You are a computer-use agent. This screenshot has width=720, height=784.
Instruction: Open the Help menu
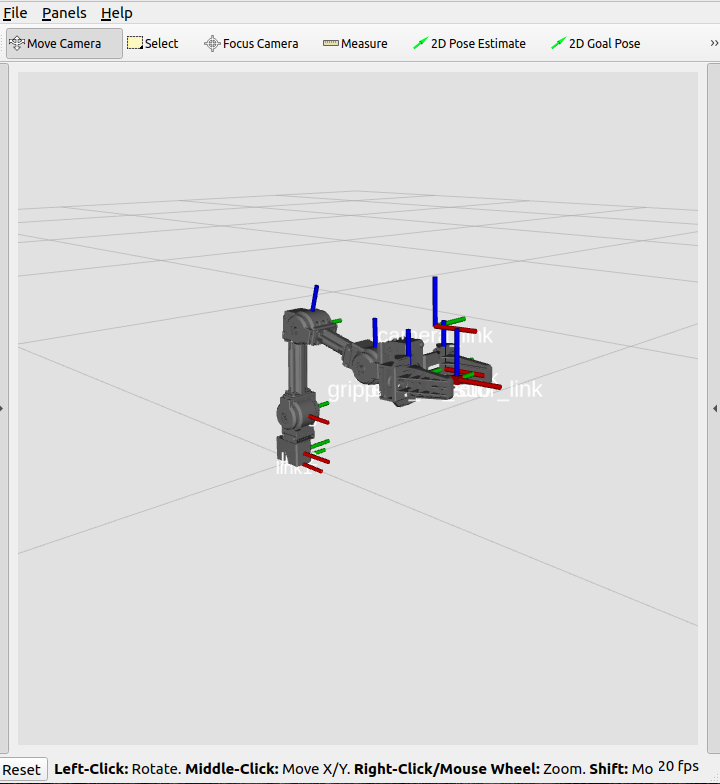[116, 13]
